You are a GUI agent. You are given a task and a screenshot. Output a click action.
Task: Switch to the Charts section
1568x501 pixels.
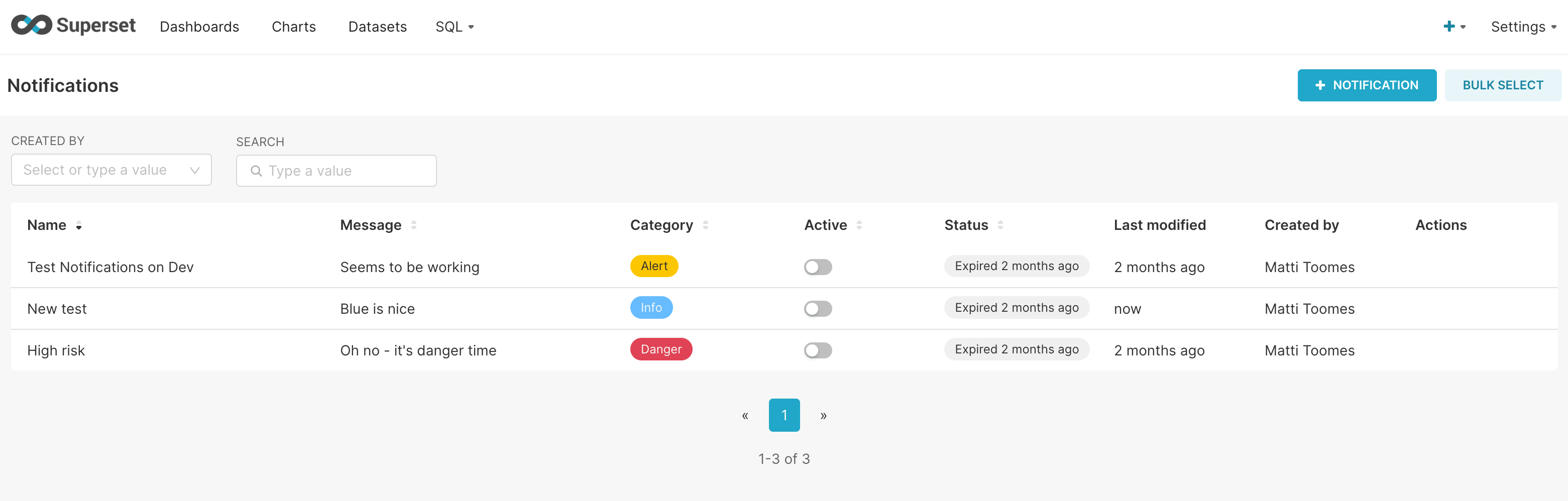293,26
